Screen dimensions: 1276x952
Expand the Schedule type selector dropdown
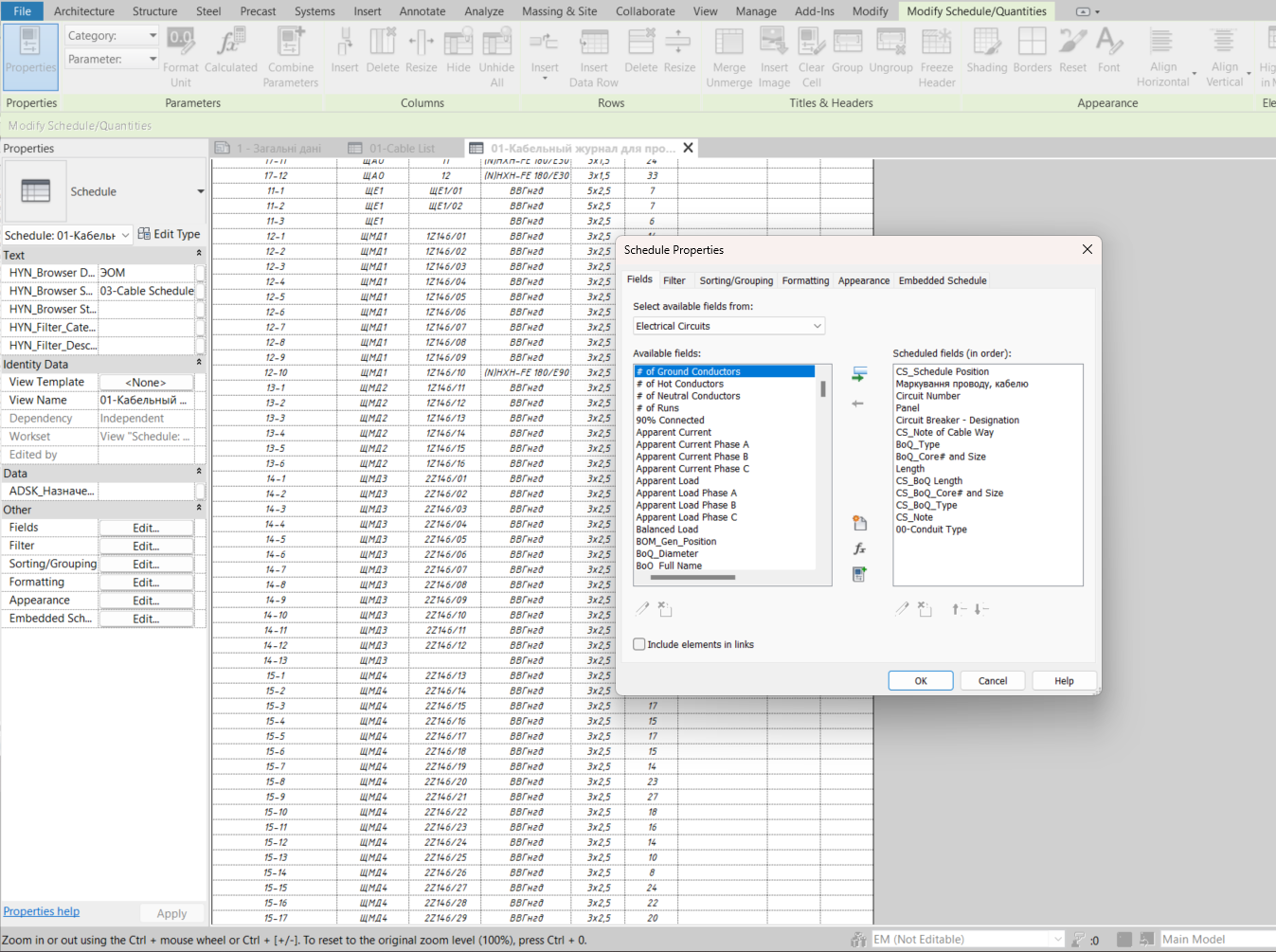(200, 191)
